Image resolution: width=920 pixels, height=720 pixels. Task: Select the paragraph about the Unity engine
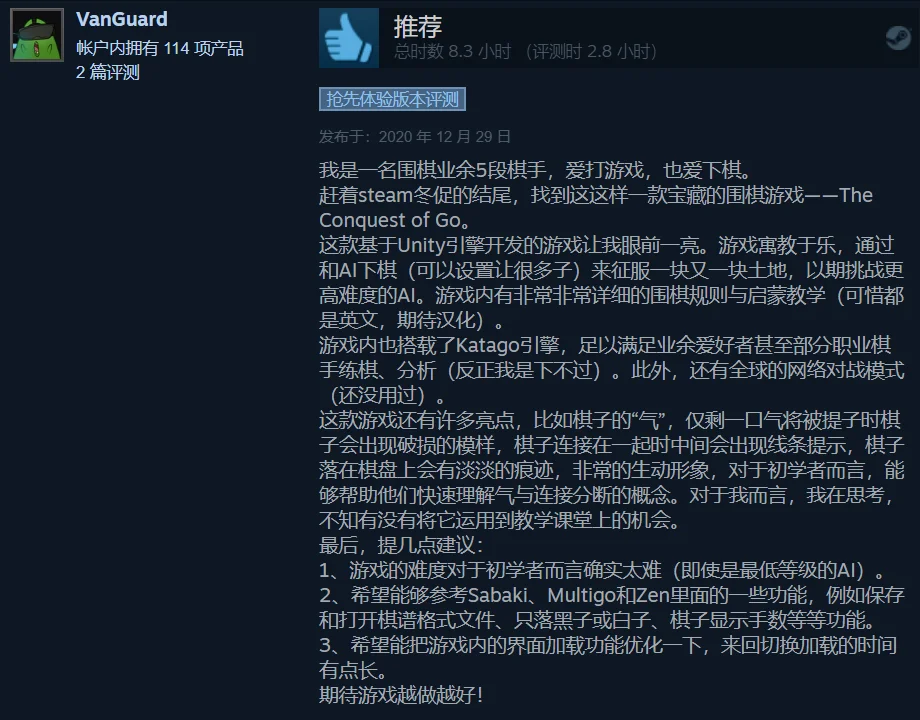coord(612,282)
